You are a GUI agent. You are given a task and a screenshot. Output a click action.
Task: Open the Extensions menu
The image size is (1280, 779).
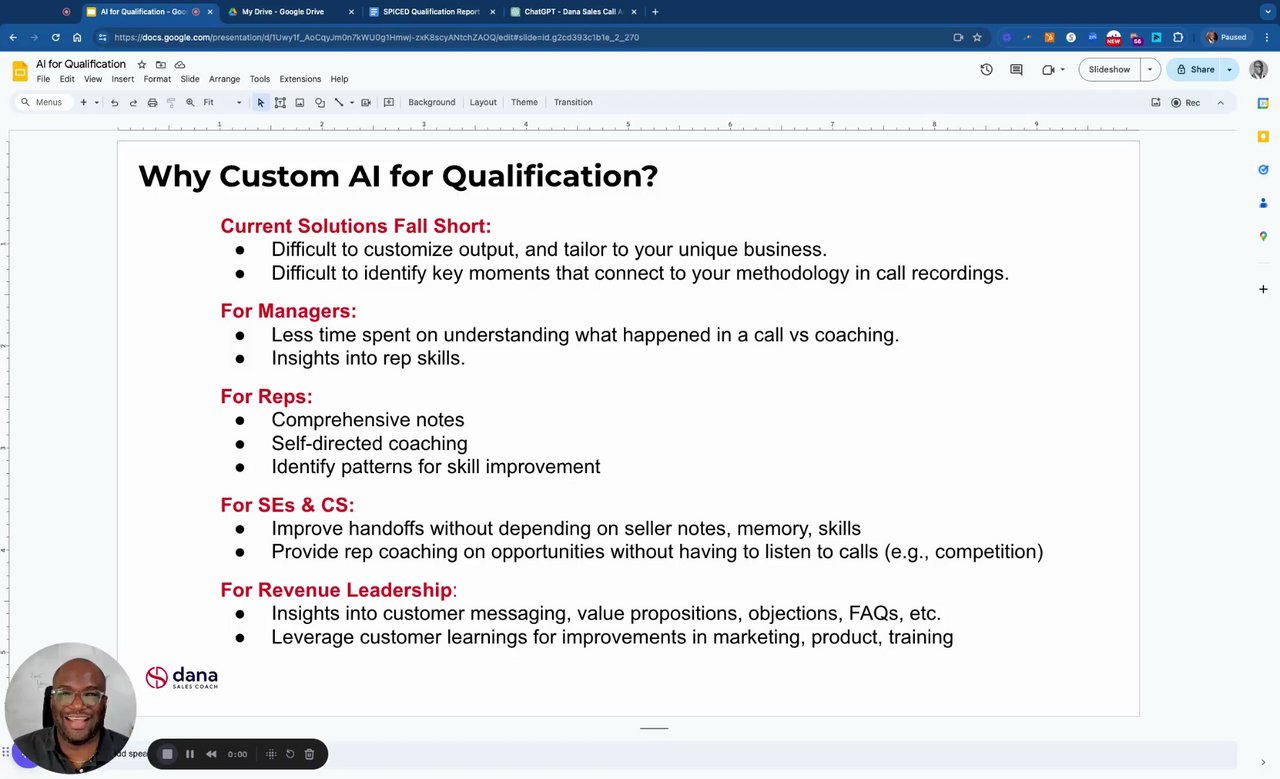[300, 79]
